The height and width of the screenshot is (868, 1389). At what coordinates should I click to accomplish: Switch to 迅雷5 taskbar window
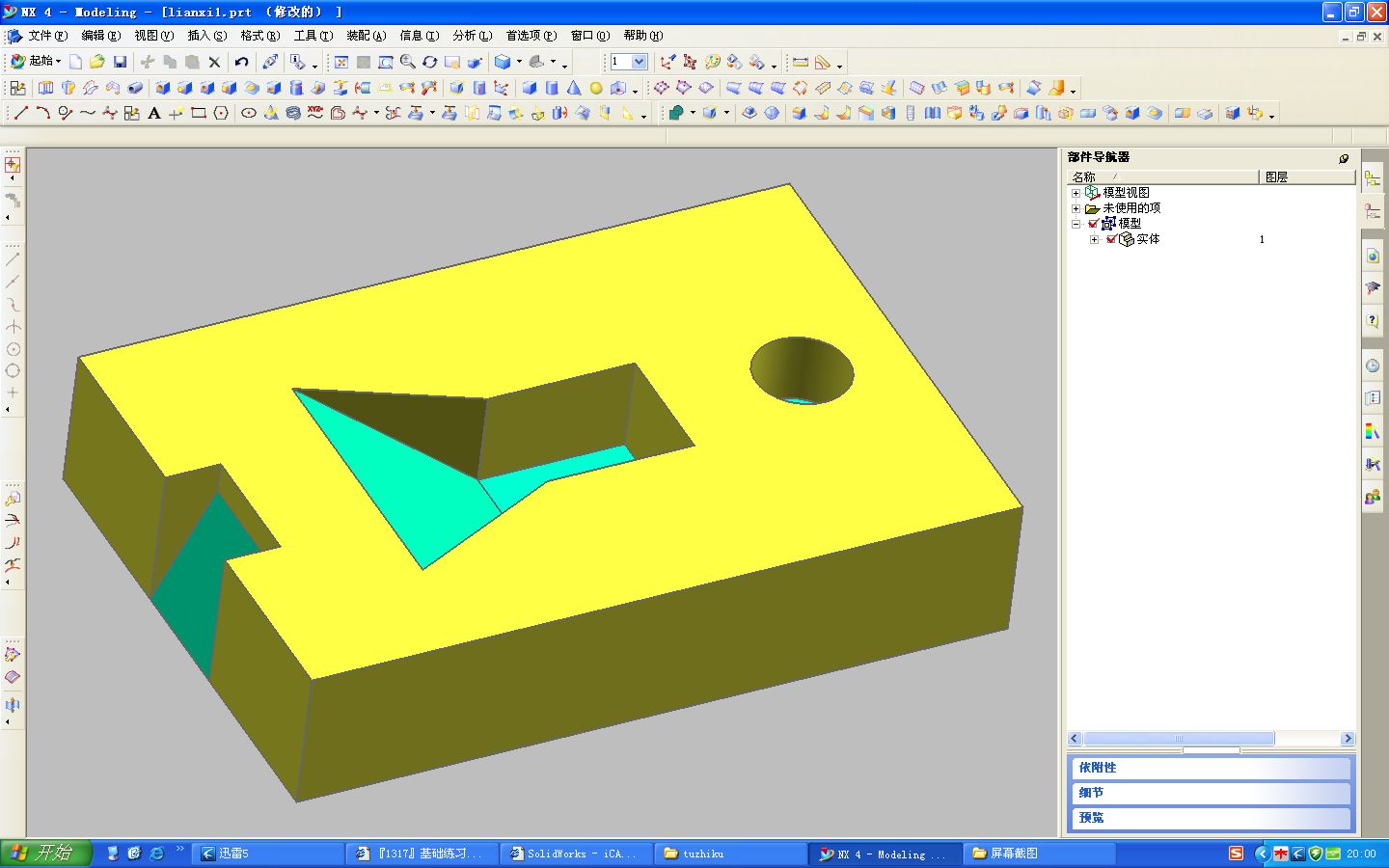[x=268, y=854]
